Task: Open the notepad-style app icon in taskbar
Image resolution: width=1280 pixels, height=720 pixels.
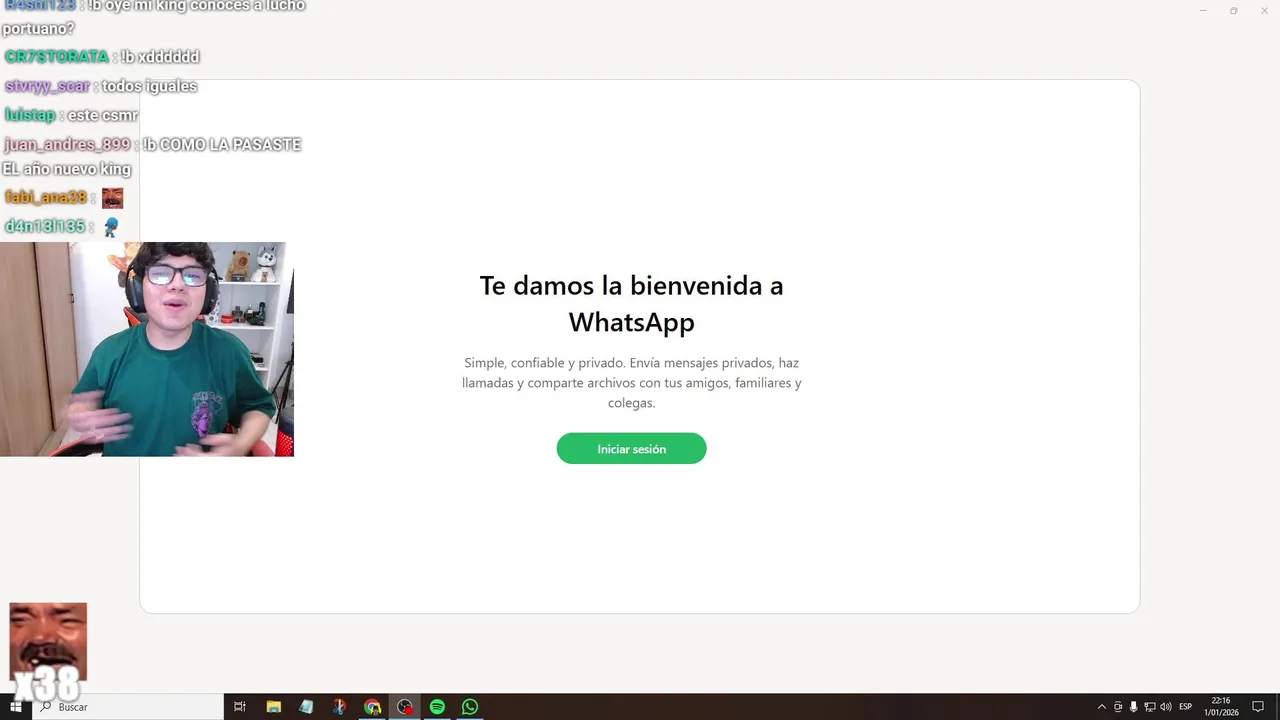Action: click(x=306, y=707)
